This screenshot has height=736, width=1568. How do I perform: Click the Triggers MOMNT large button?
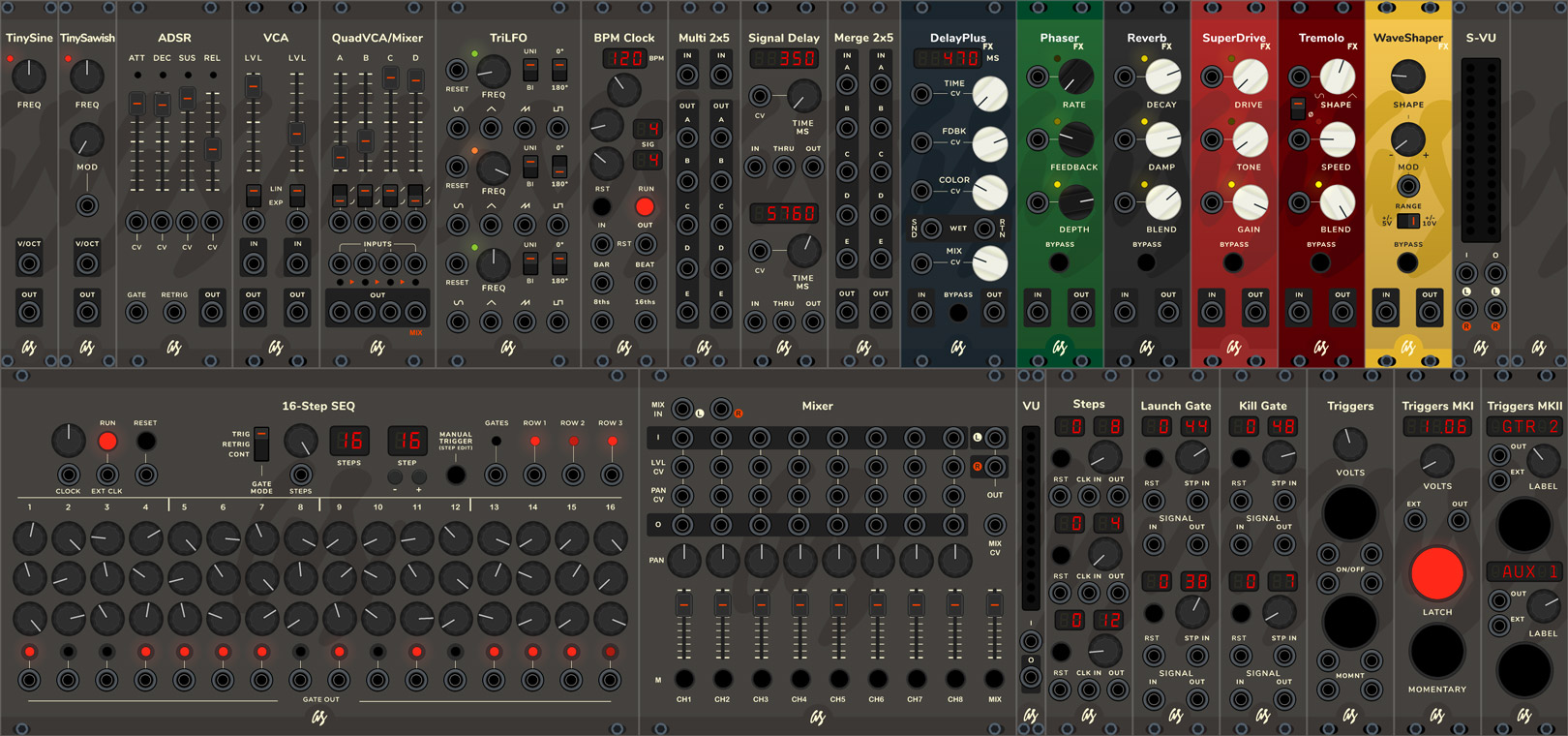point(1350,622)
